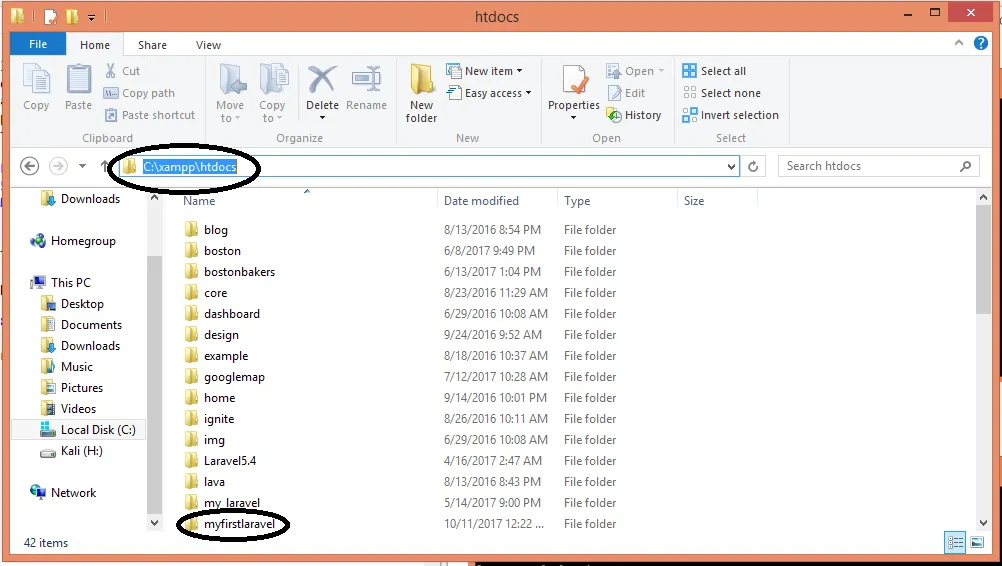Click the History ribbon command
This screenshot has height=566, width=1002.
[634, 115]
